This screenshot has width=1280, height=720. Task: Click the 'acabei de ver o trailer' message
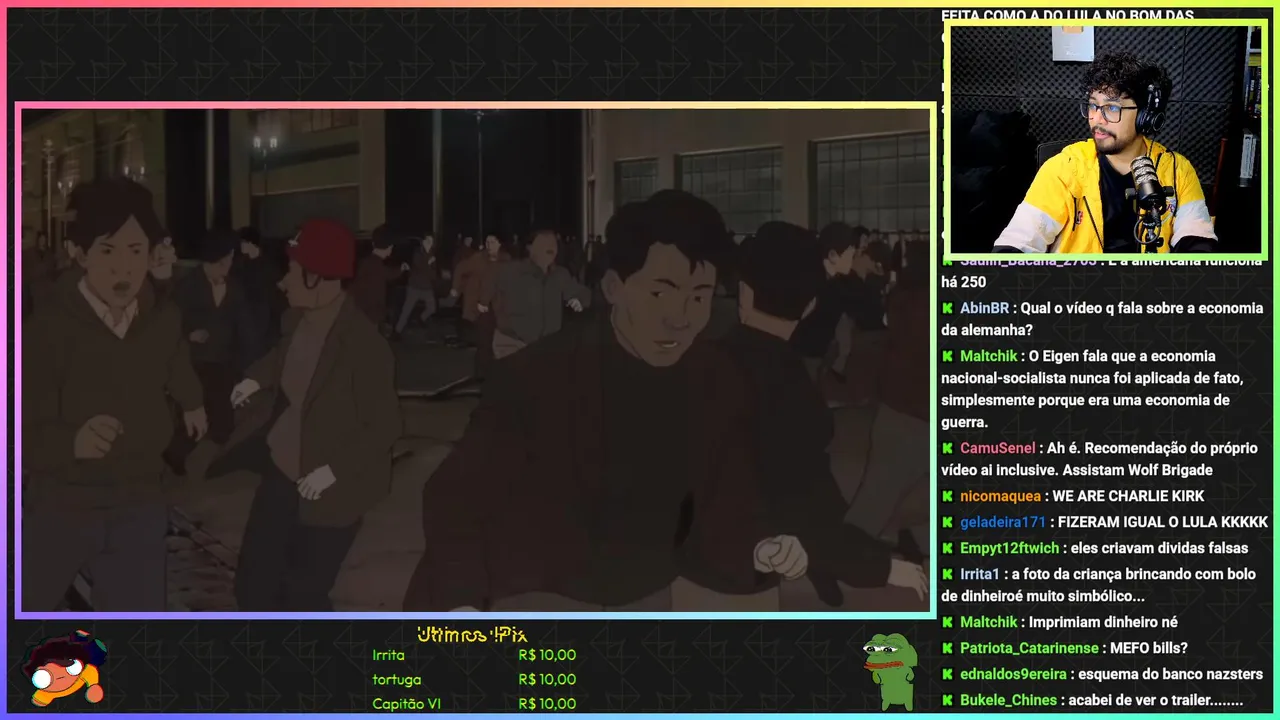(x=1155, y=700)
